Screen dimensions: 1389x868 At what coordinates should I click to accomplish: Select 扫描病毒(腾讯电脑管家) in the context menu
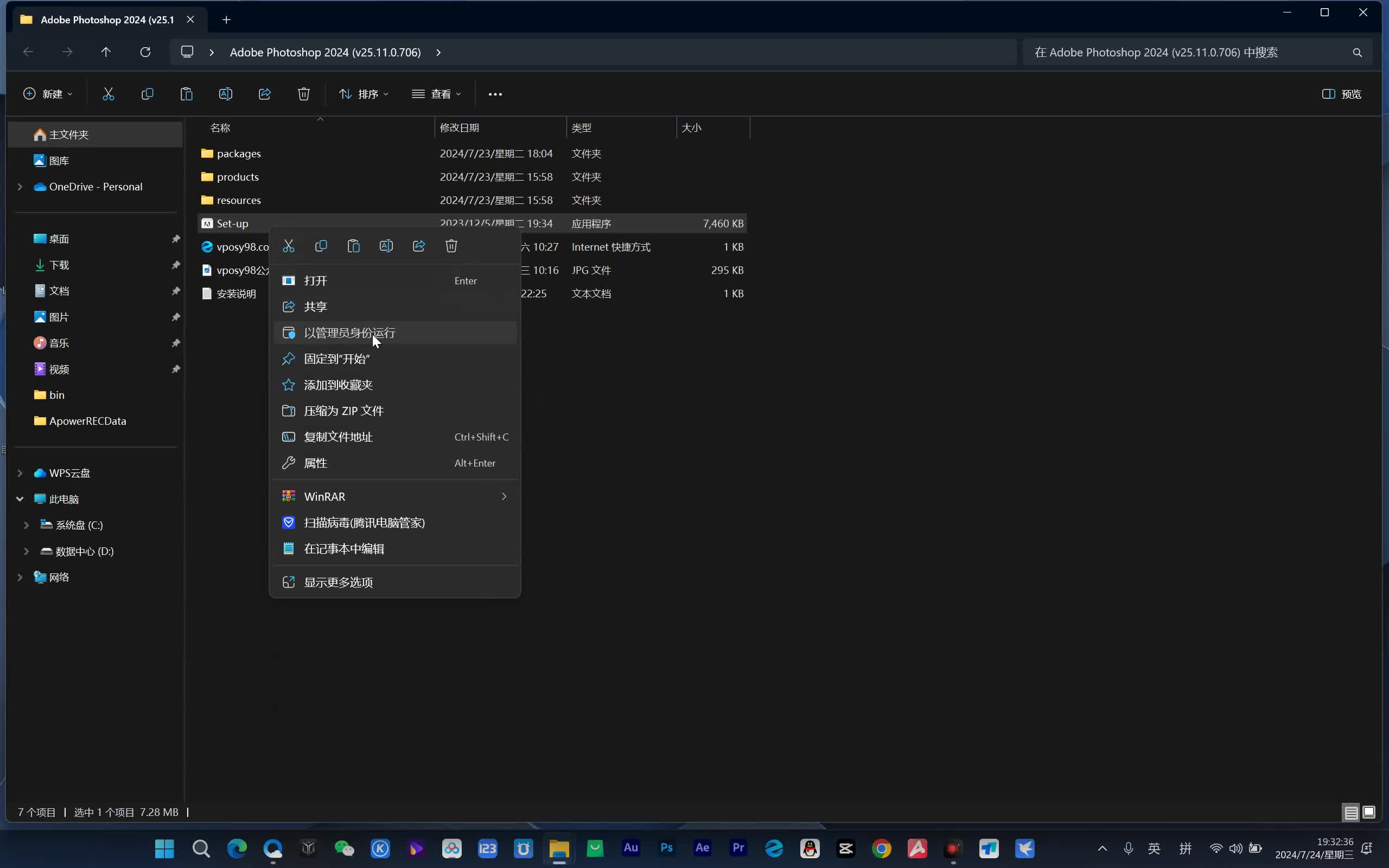395,523
